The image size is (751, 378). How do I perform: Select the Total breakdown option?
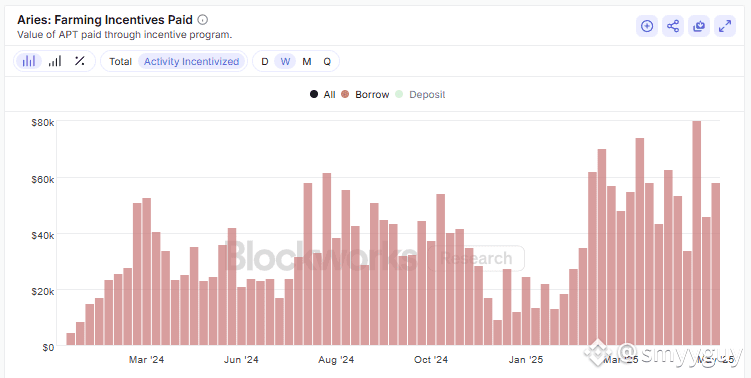tap(120, 61)
